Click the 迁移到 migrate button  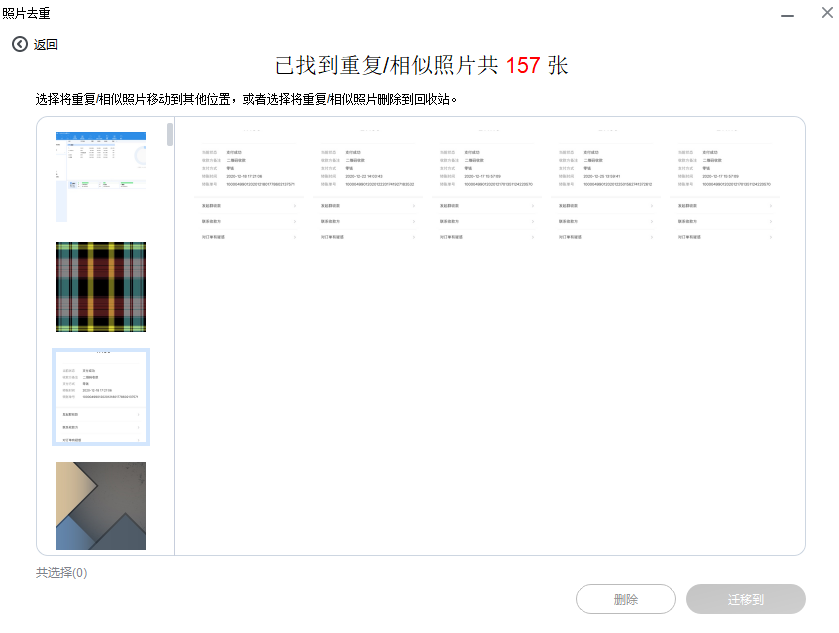[x=745, y=599]
